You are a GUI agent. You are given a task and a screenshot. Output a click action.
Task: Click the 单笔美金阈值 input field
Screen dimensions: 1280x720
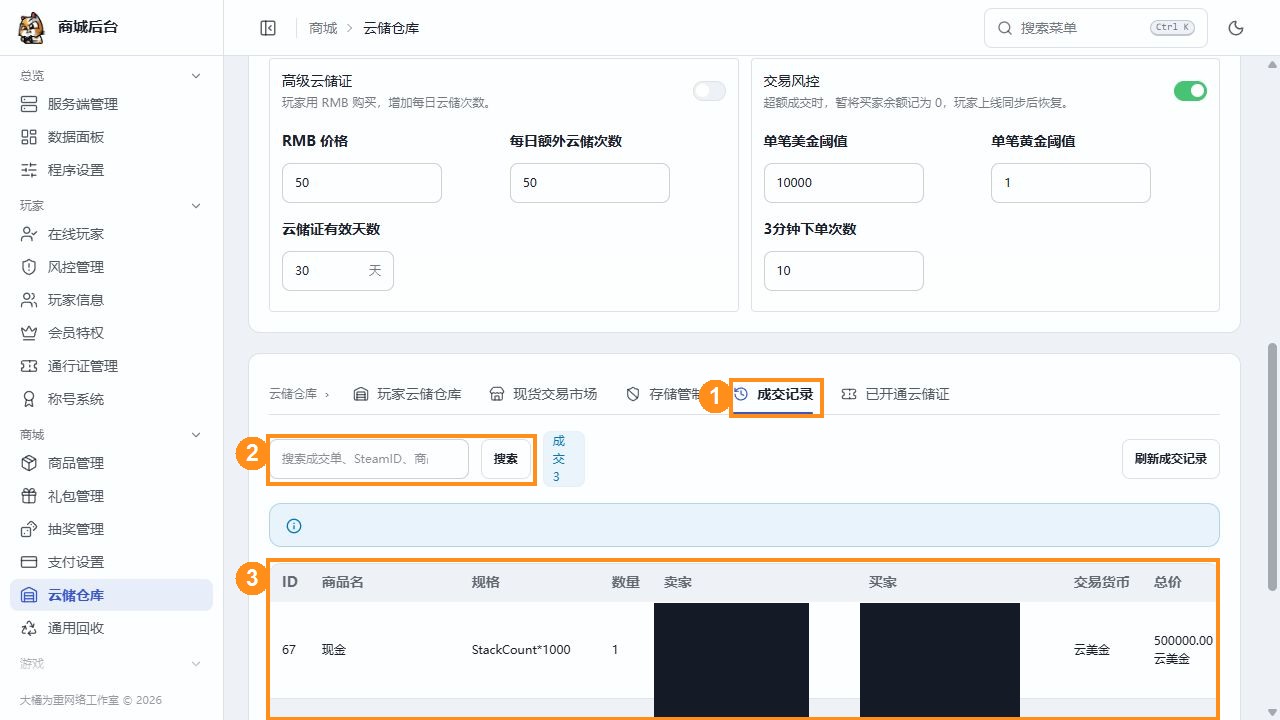point(843,183)
